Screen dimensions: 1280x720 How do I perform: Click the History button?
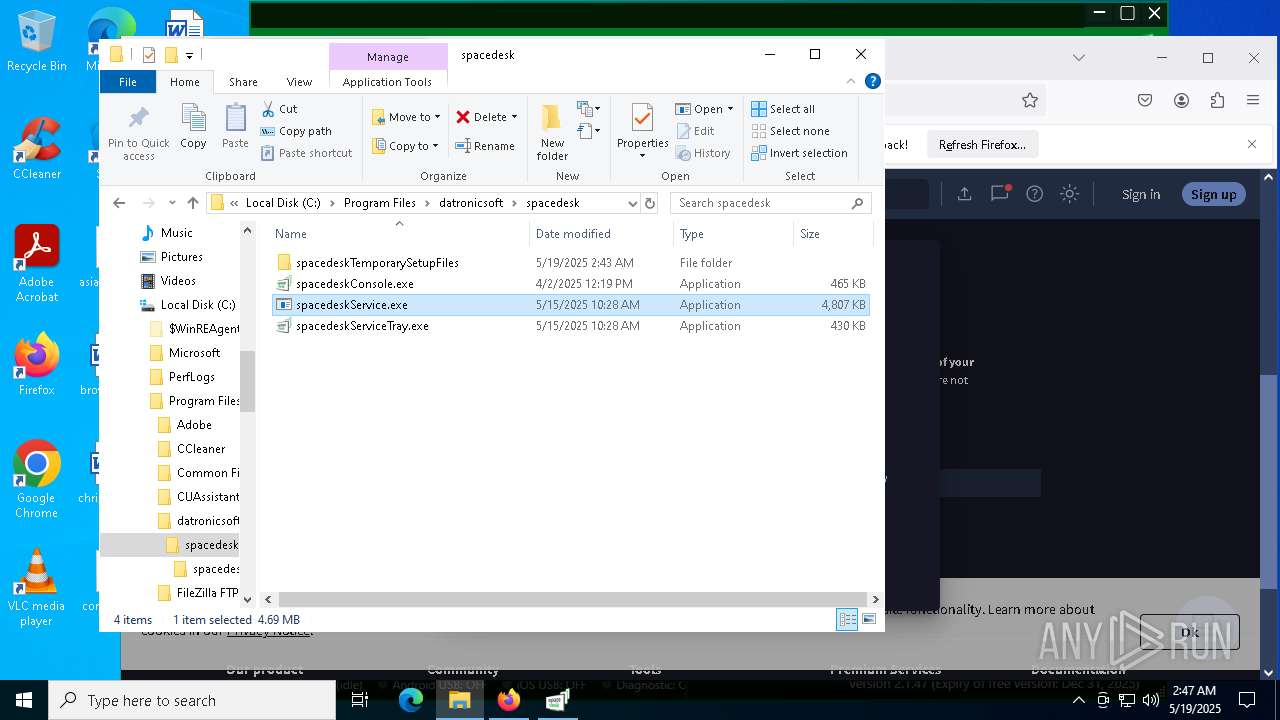pyautogui.click(x=703, y=153)
